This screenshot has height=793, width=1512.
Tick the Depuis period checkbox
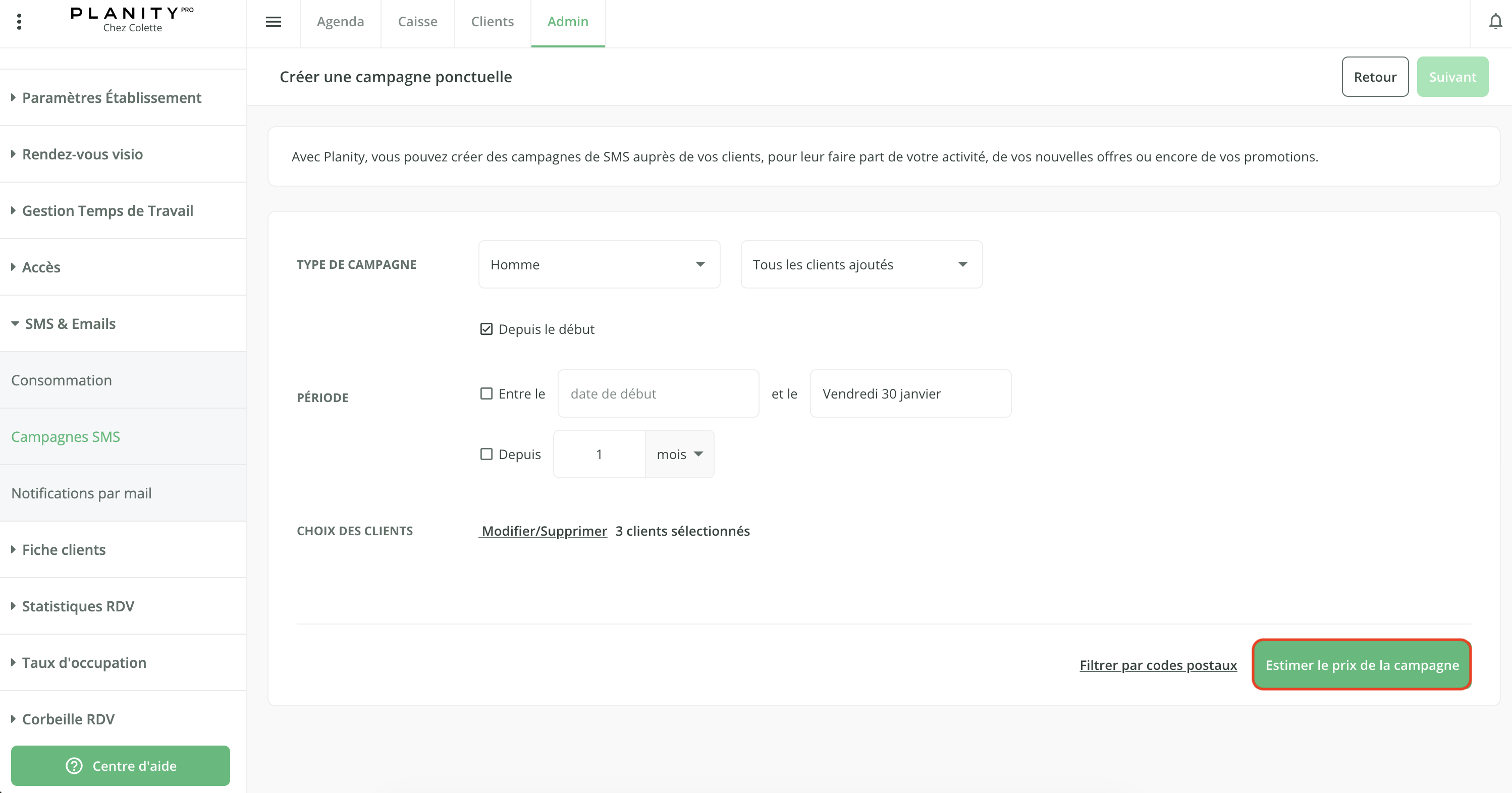[x=486, y=454]
